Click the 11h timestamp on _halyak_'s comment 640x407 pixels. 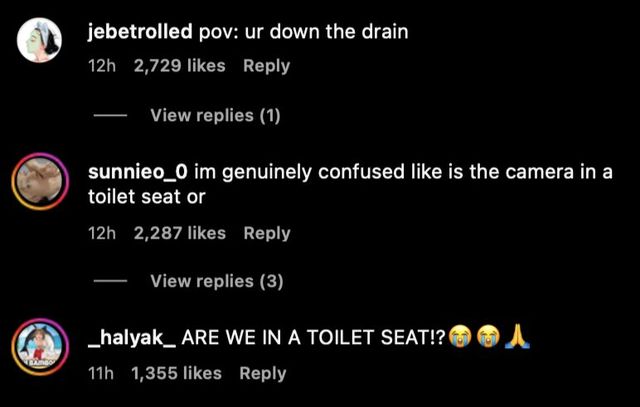coord(101,373)
